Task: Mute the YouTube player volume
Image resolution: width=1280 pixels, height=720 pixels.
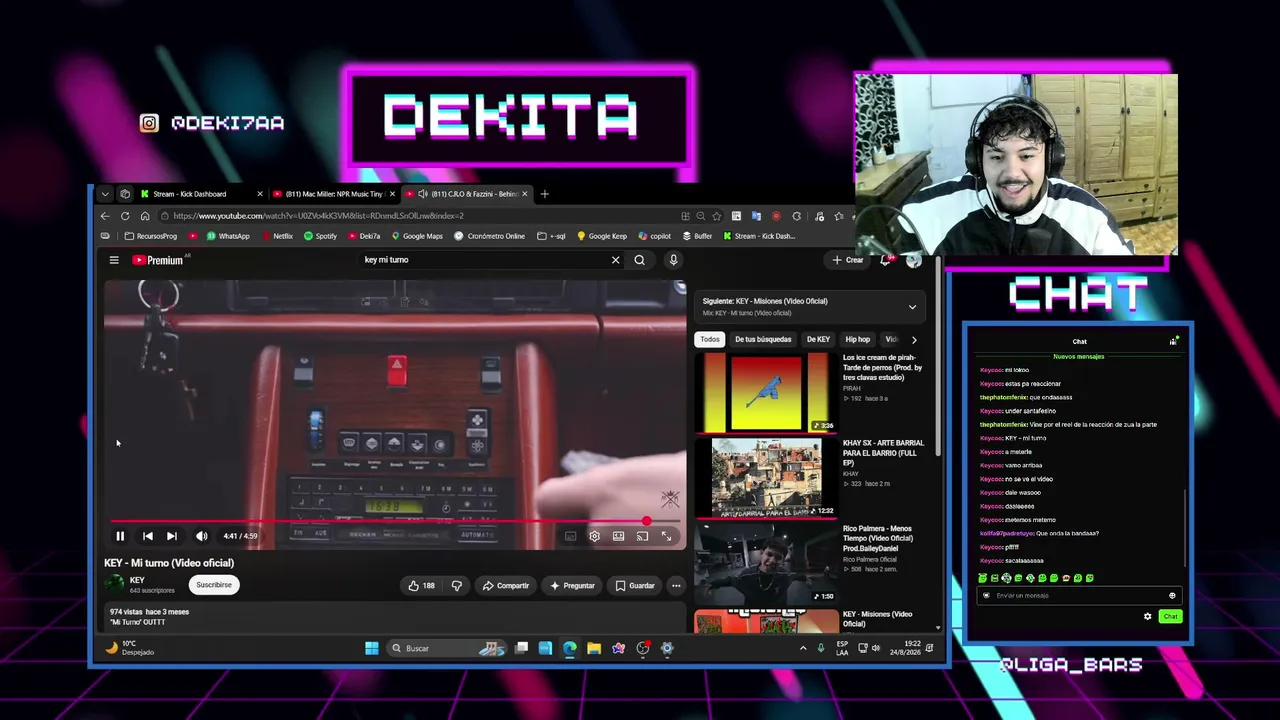Action: [x=201, y=536]
